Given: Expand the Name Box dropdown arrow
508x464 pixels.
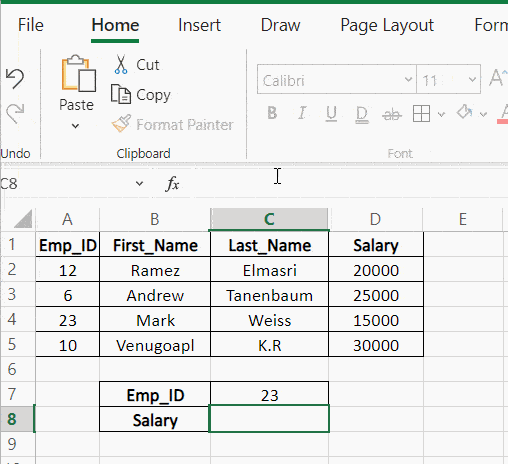Looking at the screenshot, I should (x=139, y=183).
